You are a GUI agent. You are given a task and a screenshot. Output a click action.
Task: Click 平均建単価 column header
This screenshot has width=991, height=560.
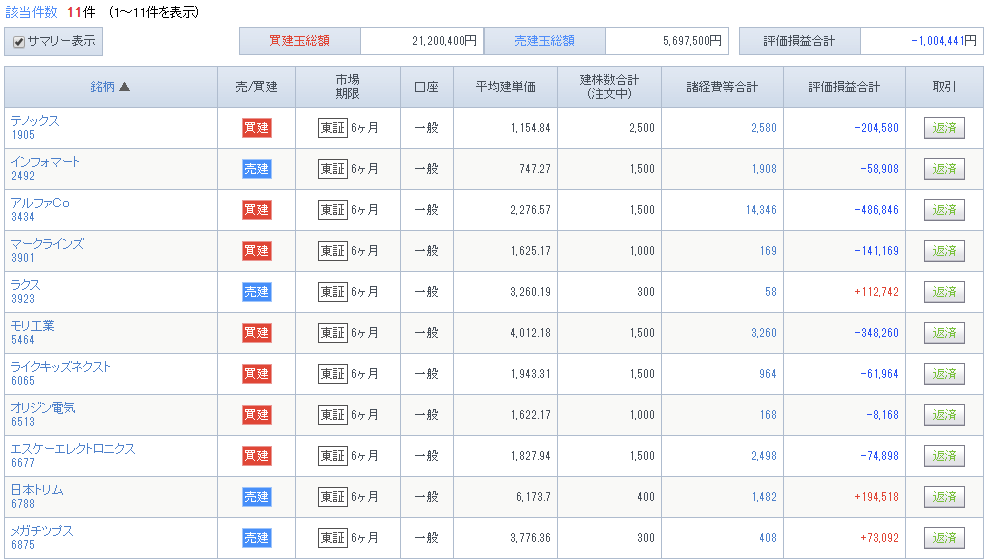tap(506, 87)
